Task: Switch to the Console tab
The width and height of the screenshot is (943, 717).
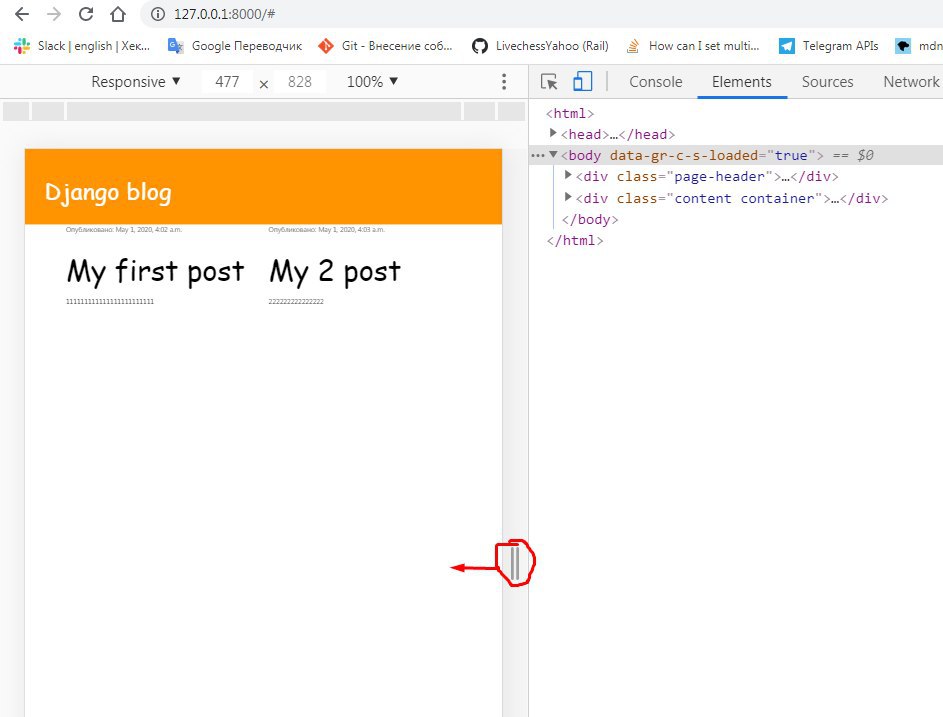Action: click(x=656, y=82)
